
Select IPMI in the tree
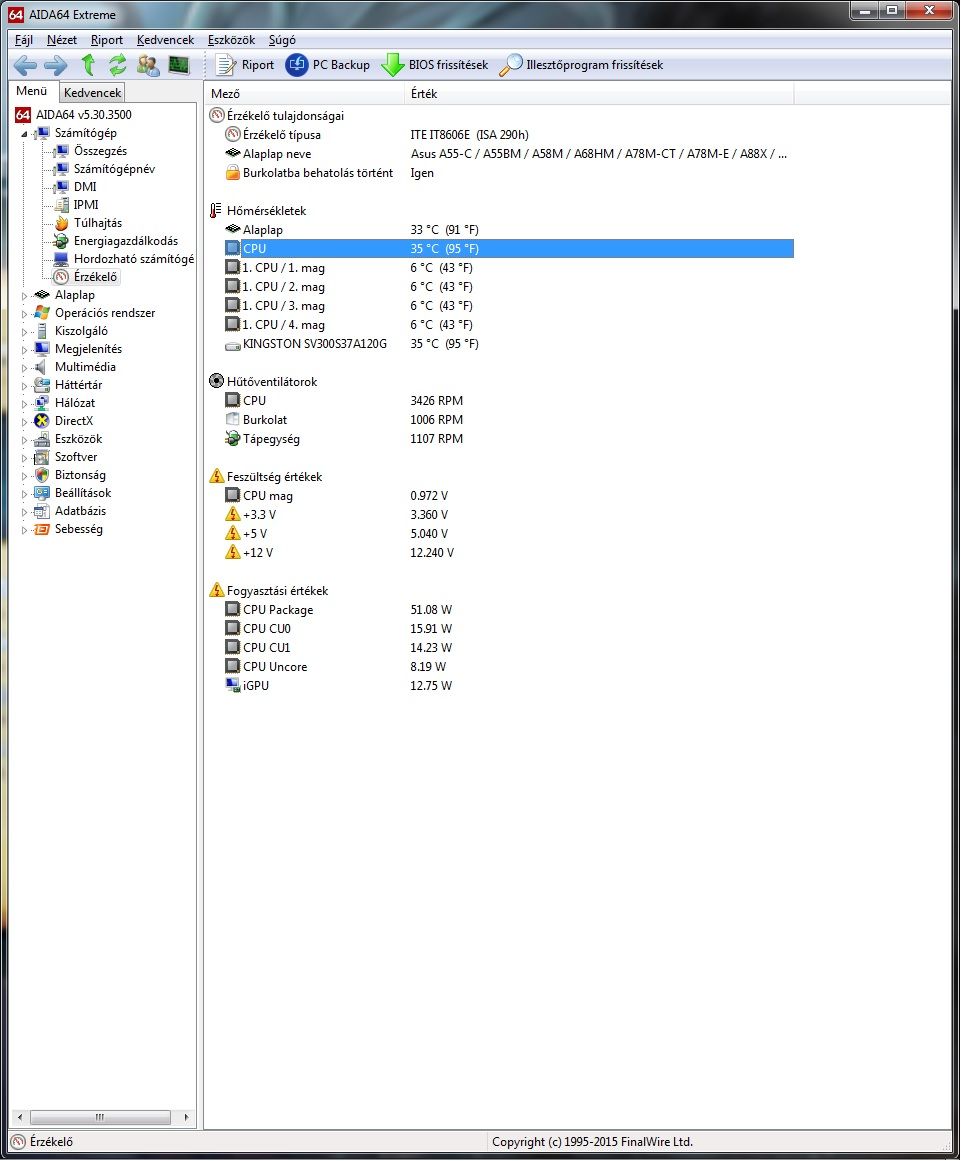point(85,204)
